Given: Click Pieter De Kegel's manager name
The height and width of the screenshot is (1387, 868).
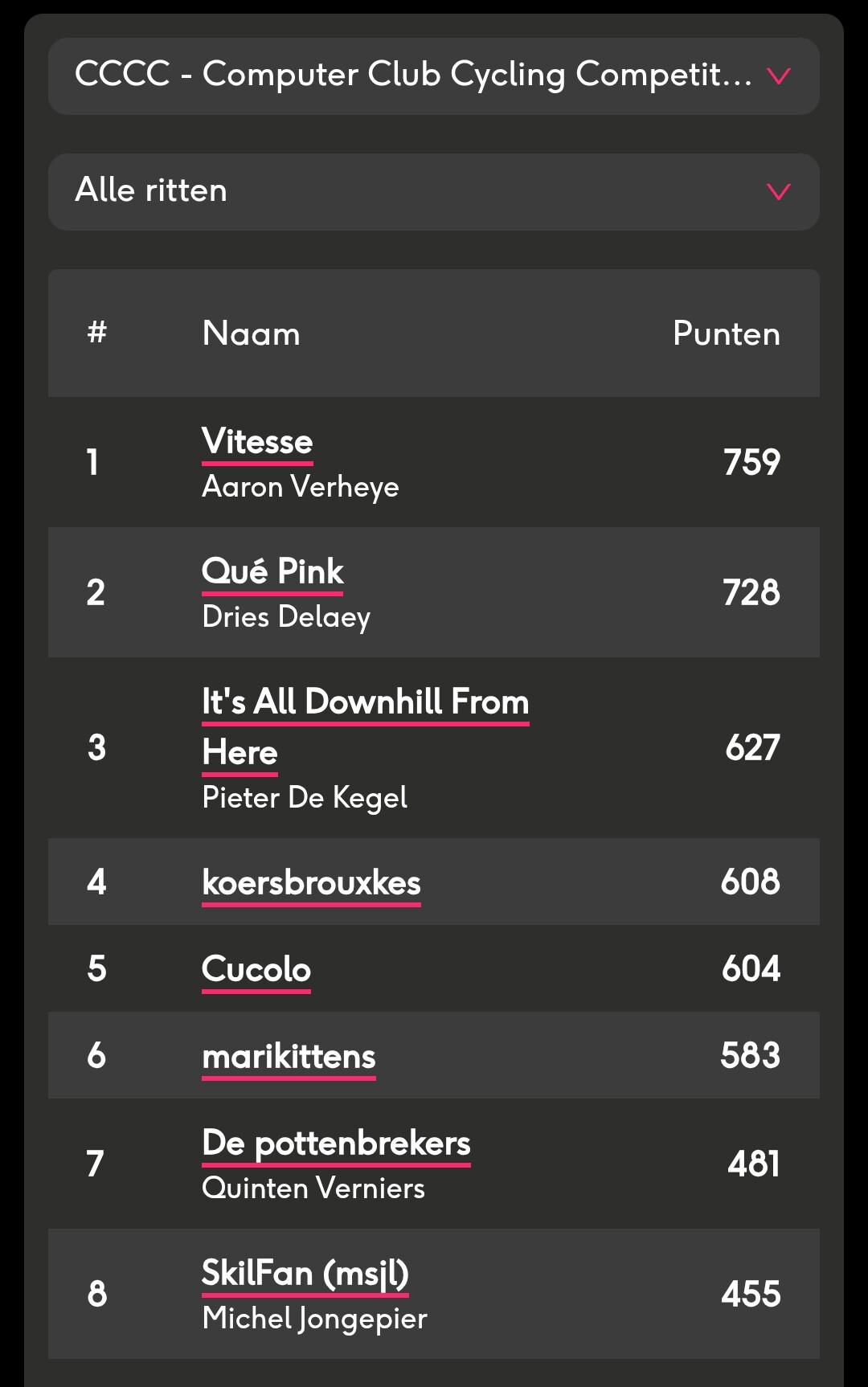Looking at the screenshot, I should (x=305, y=797).
